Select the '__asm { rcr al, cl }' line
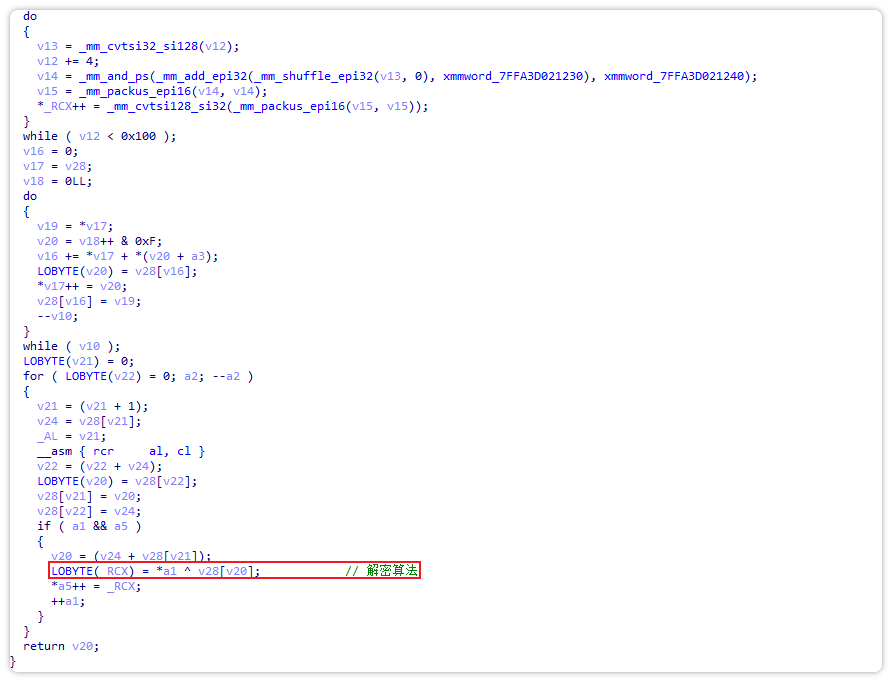This screenshot has width=892, height=682. point(121,451)
